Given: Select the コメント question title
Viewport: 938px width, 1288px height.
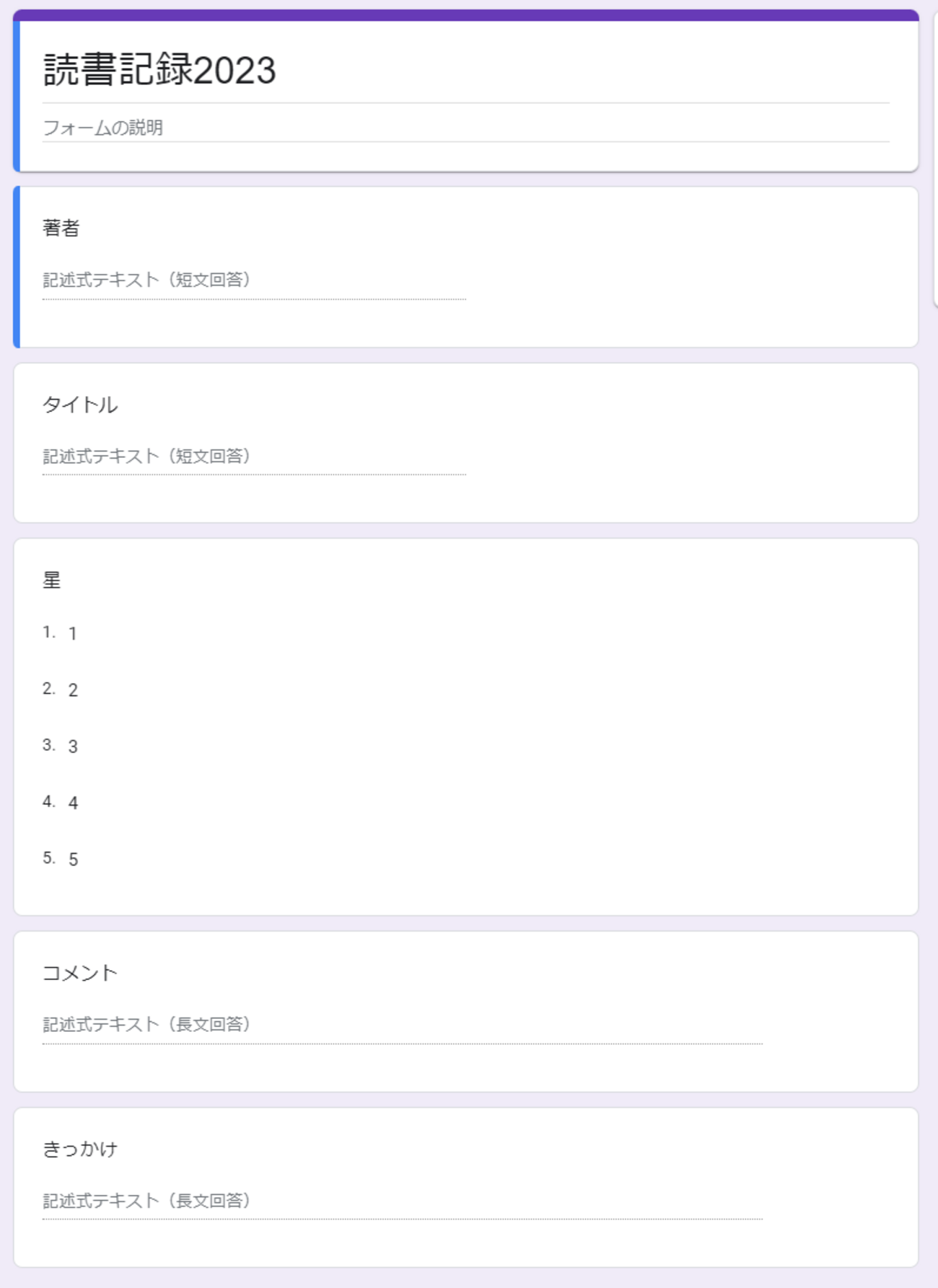Looking at the screenshot, I should click(x=80, y=973).
